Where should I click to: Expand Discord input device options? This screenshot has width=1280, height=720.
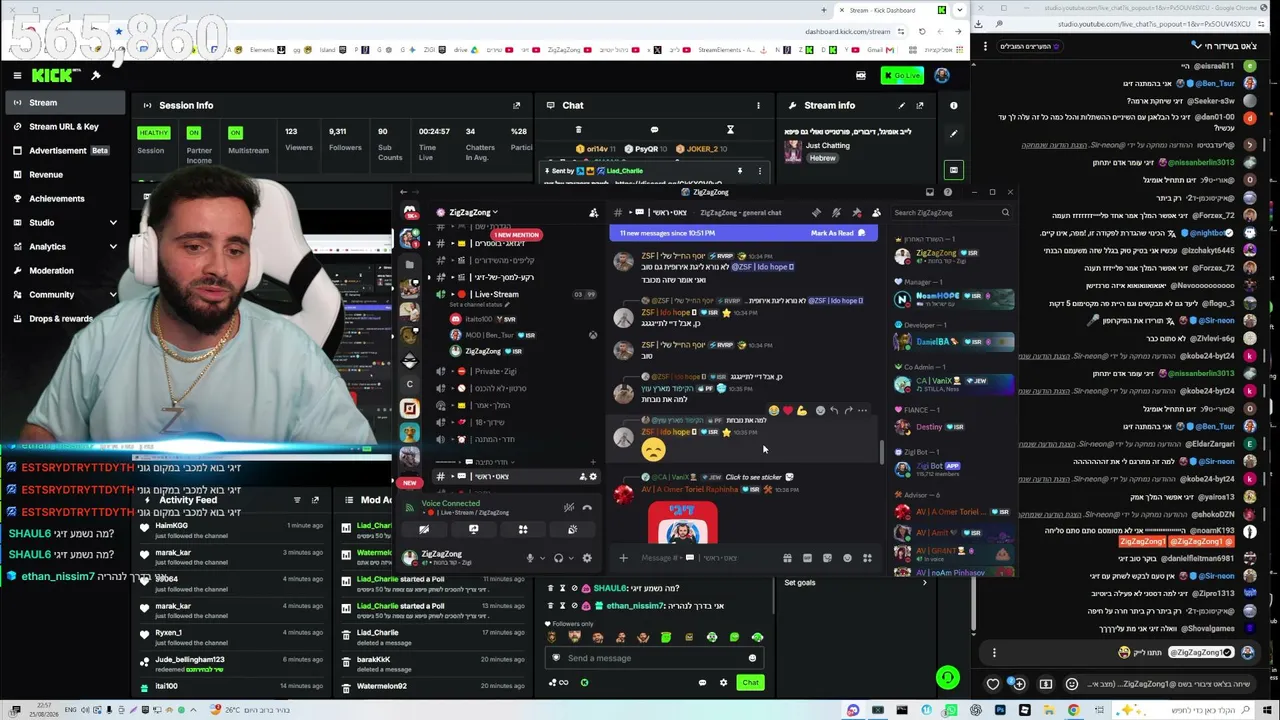(x=543, y=558)
